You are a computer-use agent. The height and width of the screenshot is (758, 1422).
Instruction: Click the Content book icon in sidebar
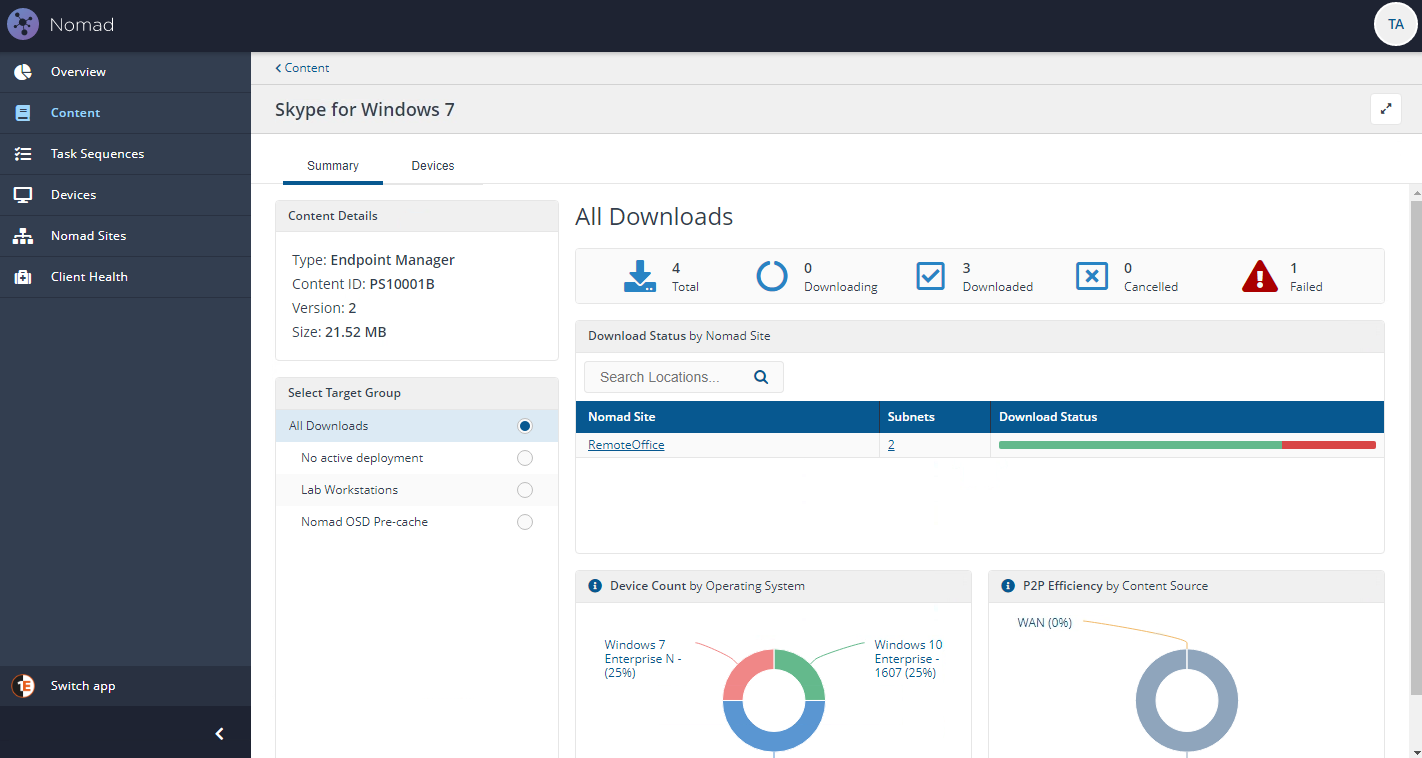coord(23,113)
